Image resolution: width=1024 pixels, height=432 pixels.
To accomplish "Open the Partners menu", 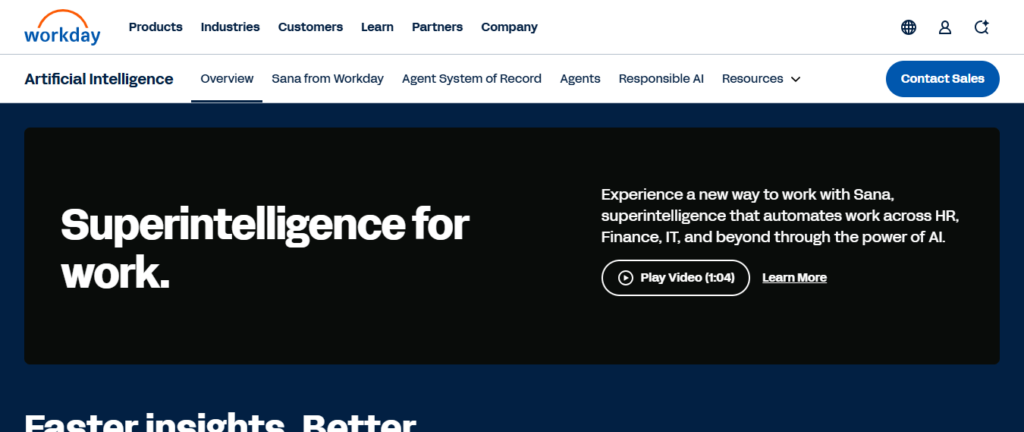I will pyautogui.click(x=437, y=27).
